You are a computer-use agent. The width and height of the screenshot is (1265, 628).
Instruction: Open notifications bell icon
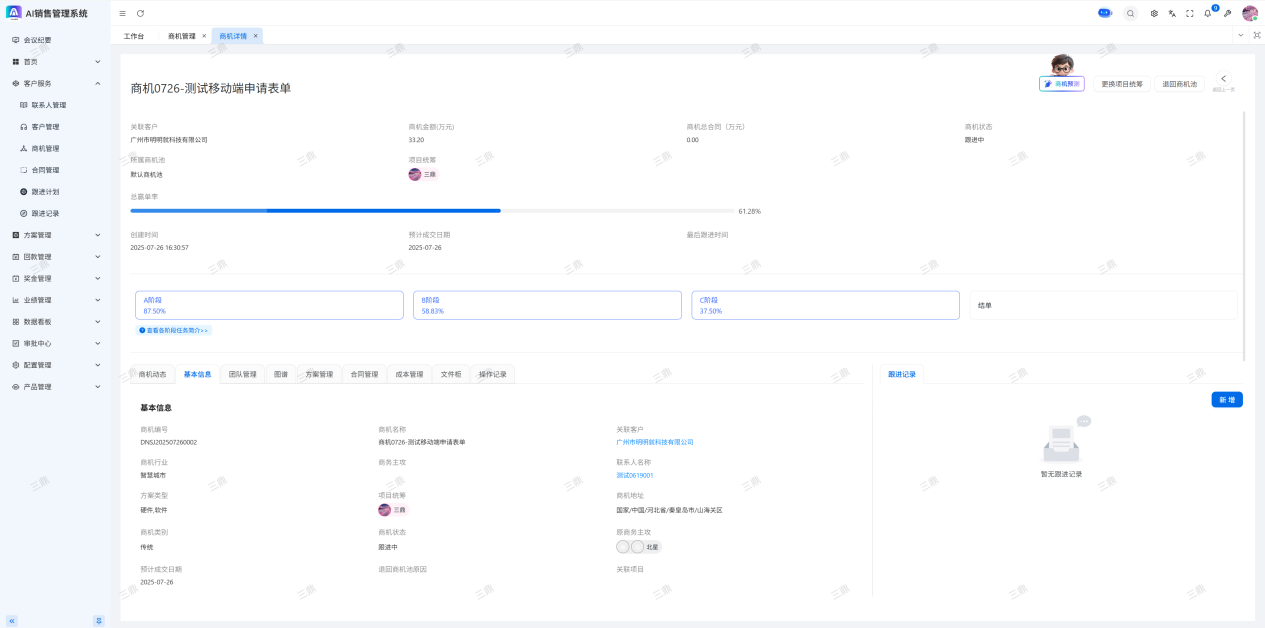click(x=1208, y=13)
